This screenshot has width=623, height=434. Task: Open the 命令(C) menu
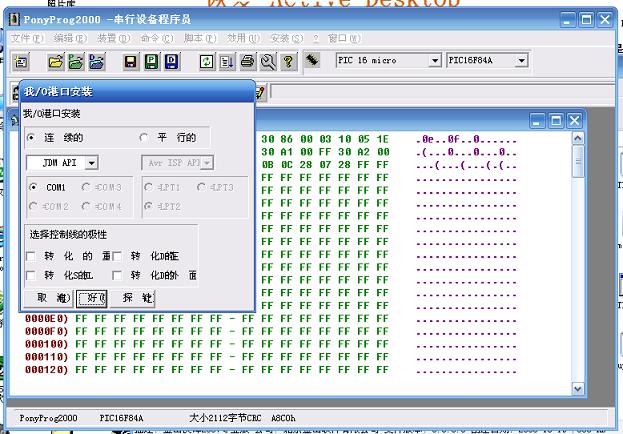[x=157, y=38]
